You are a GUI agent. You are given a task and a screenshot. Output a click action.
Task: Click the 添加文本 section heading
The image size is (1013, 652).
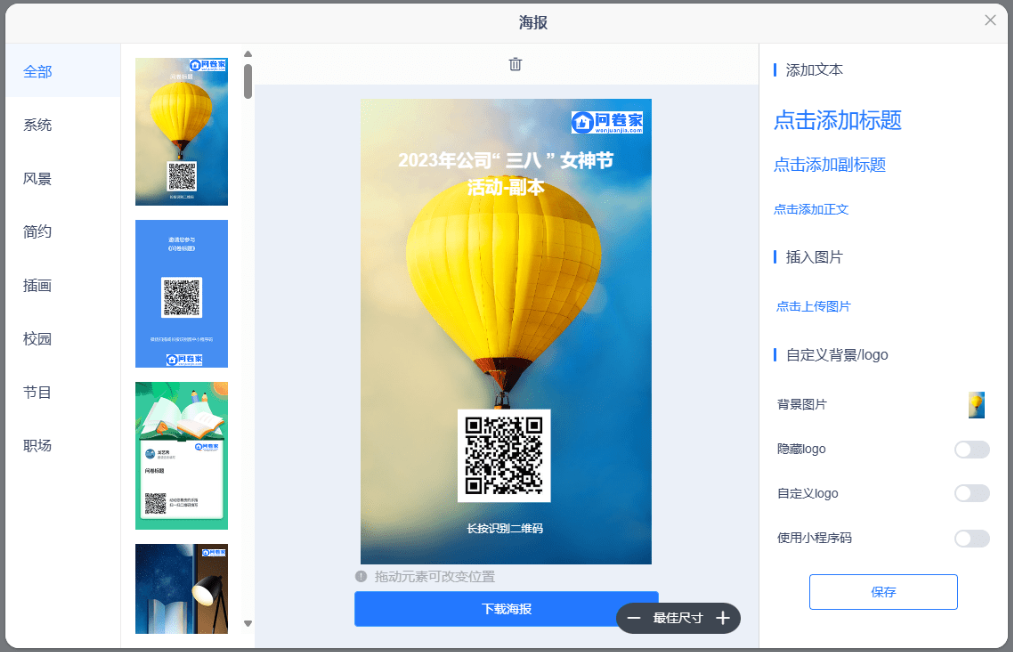pyautogui.click(x=814, y=70)
